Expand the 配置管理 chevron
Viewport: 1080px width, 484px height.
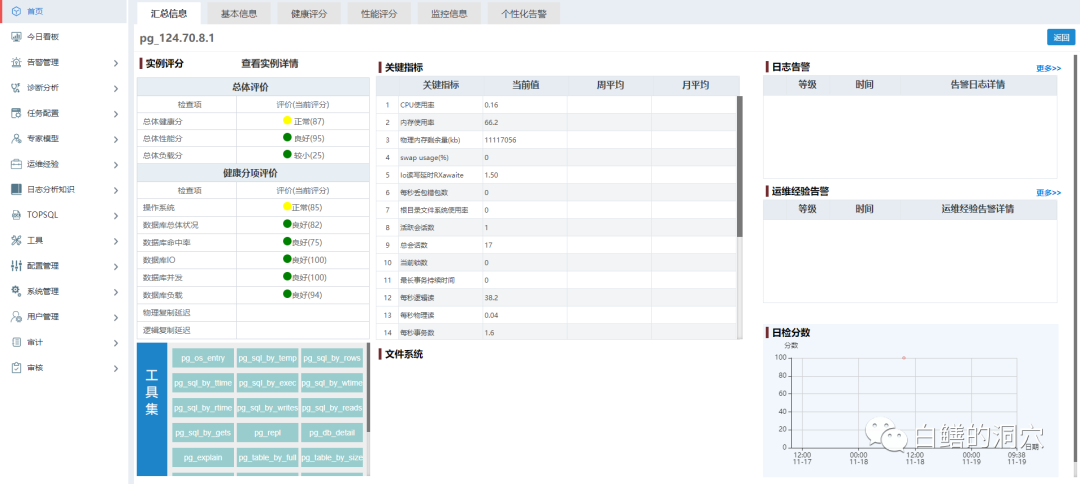point(116,266)
